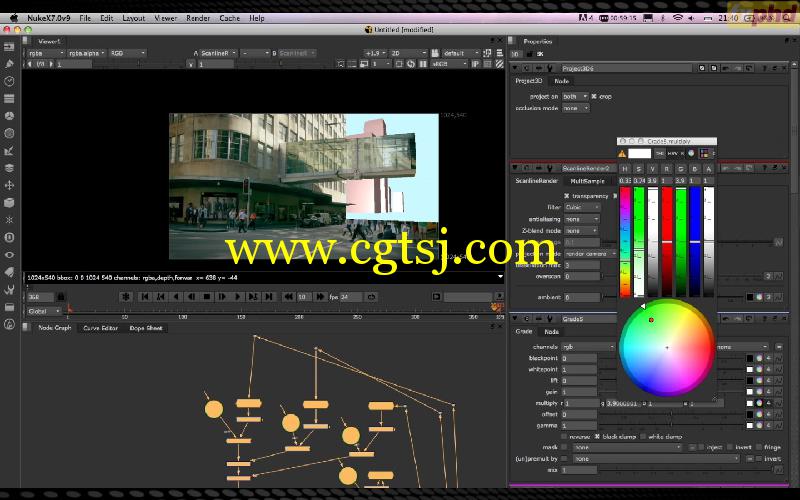Click the wrench icon on Project3D6 panel
The height and width of the screenshot is (500, 800).
coord(550,68)
